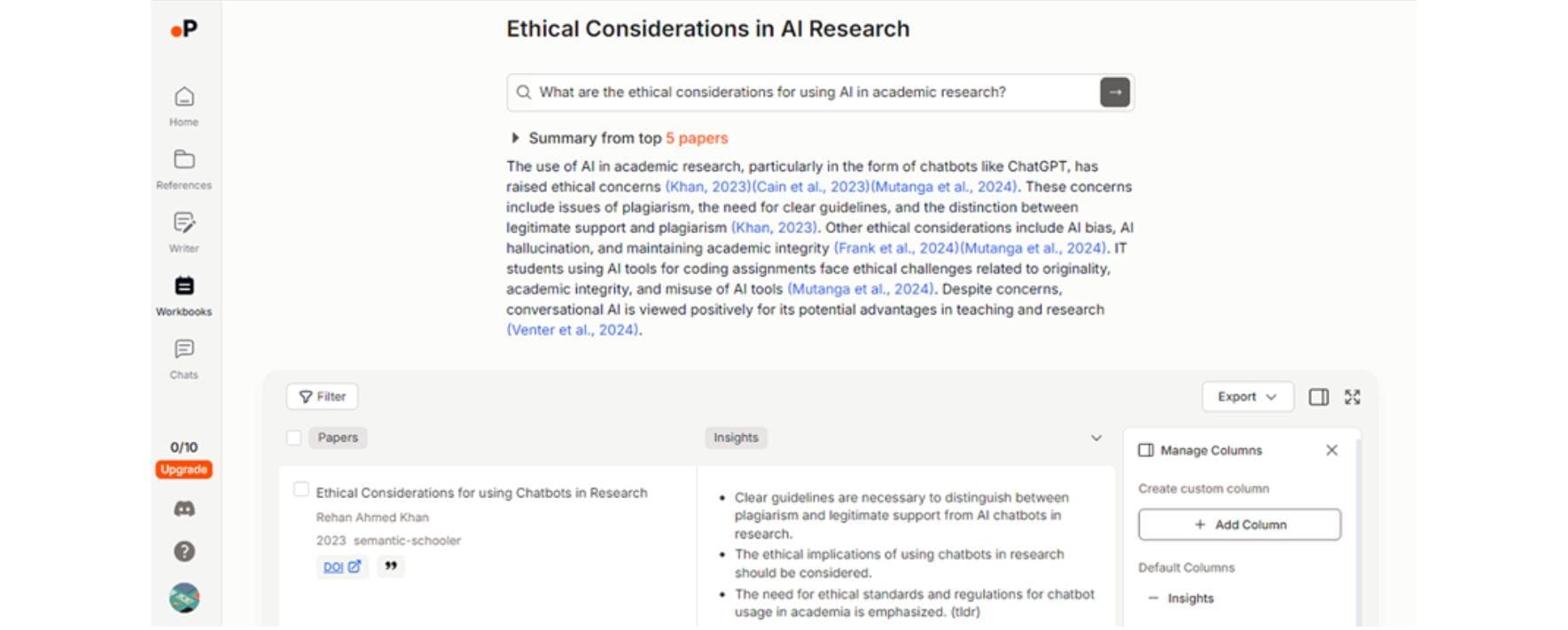Click the 0/10 usage indicator above Upgrade

(183, 447)
